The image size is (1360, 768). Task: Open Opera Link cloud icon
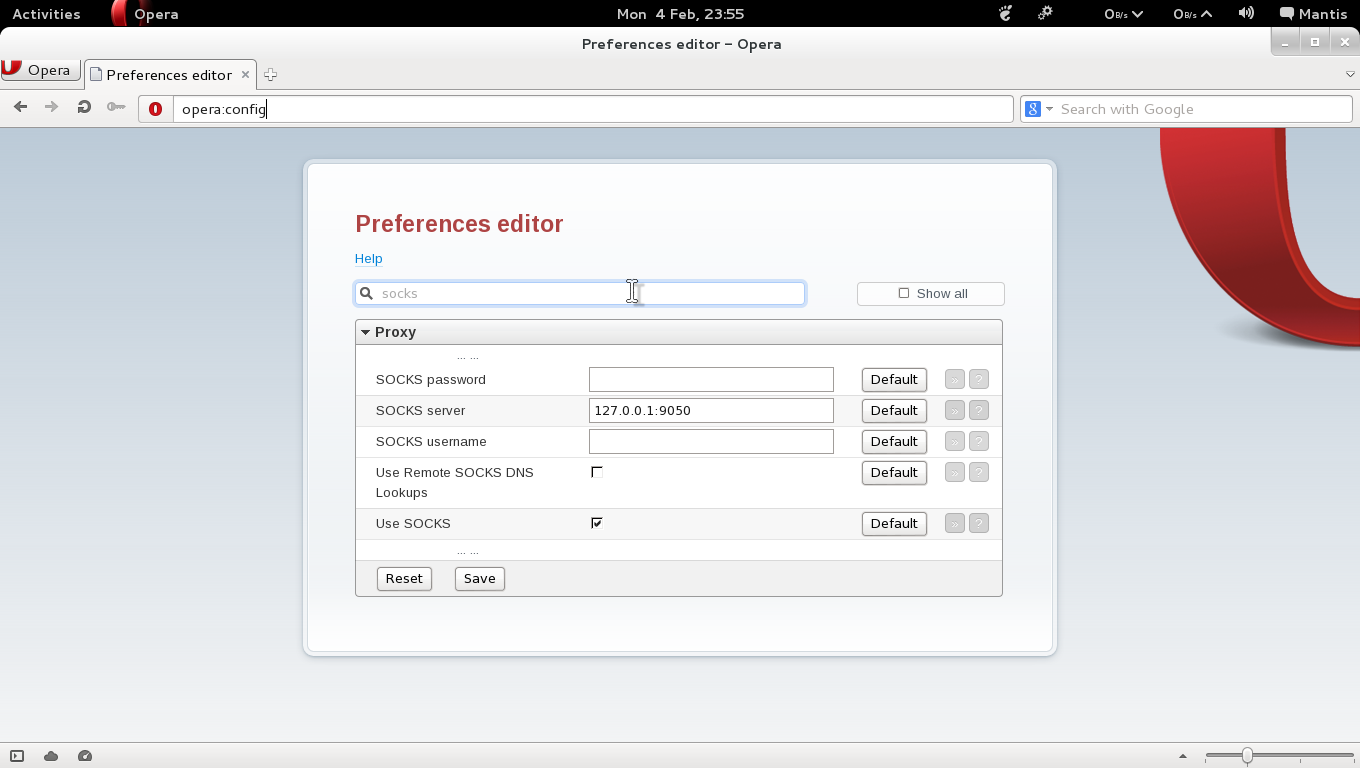51,756
